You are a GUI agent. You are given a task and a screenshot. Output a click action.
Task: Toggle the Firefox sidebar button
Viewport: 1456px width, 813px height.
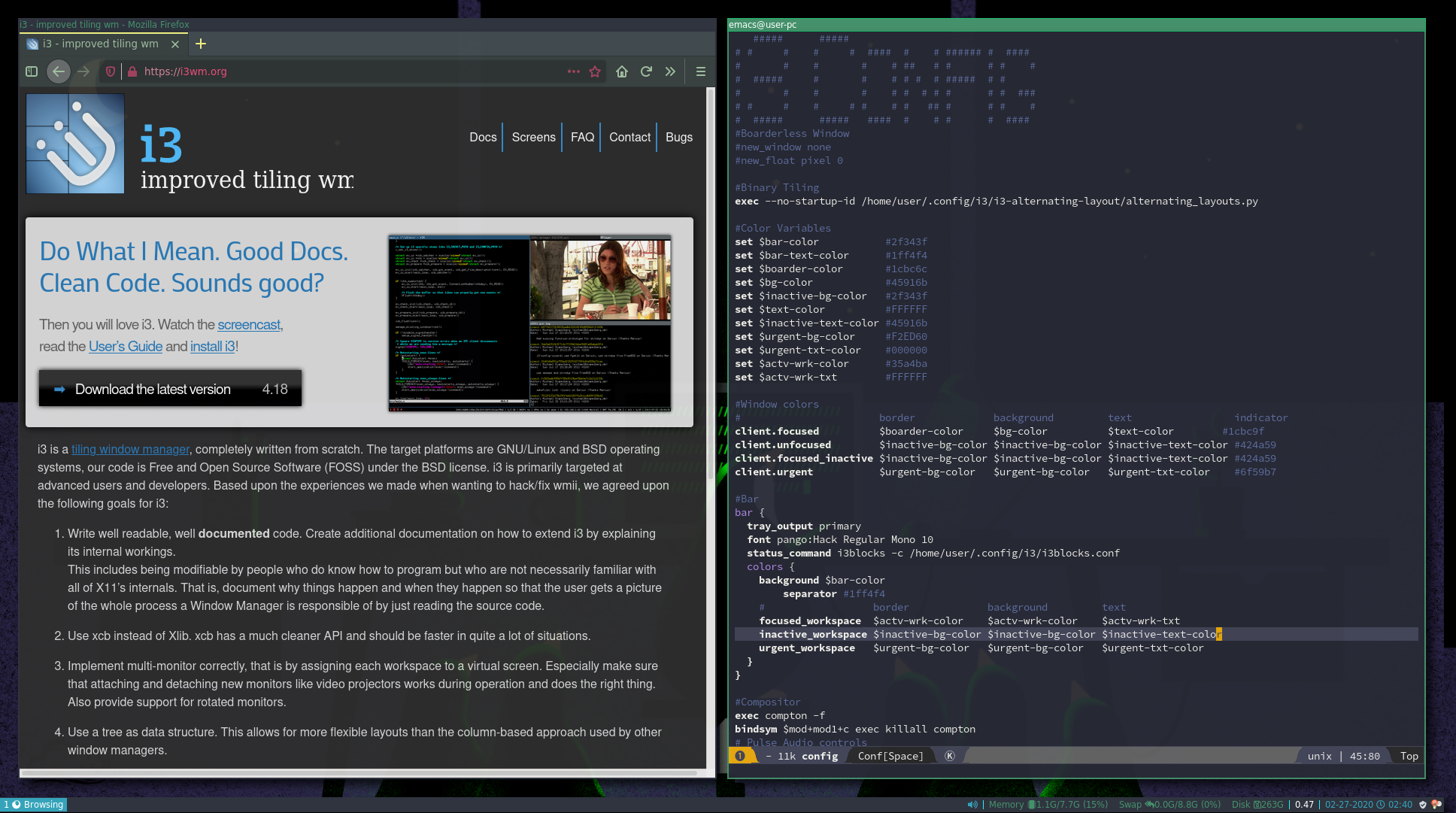click(x=32, y=71)
